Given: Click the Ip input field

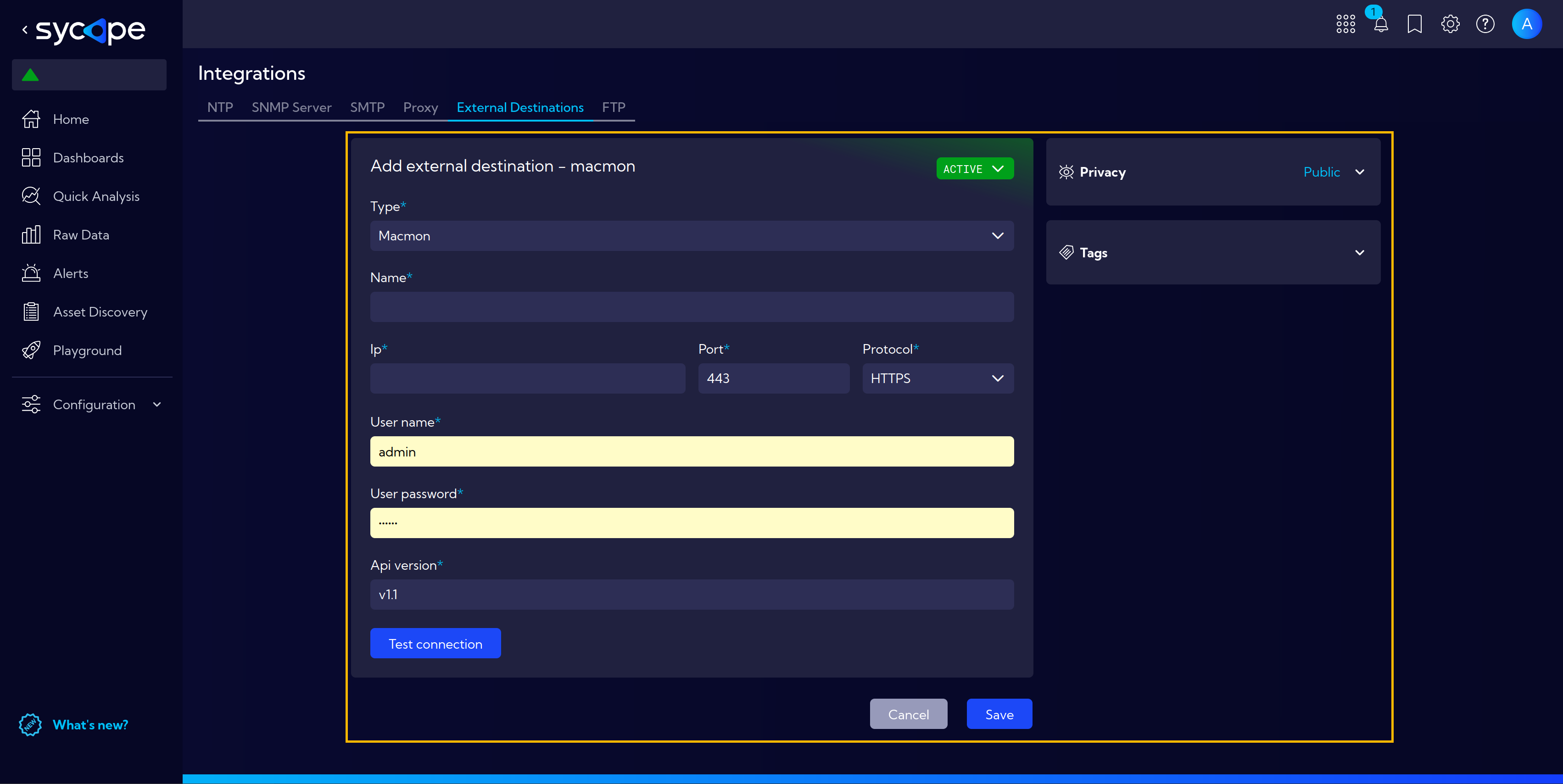Looking at the screenshot, I should 527,378.
